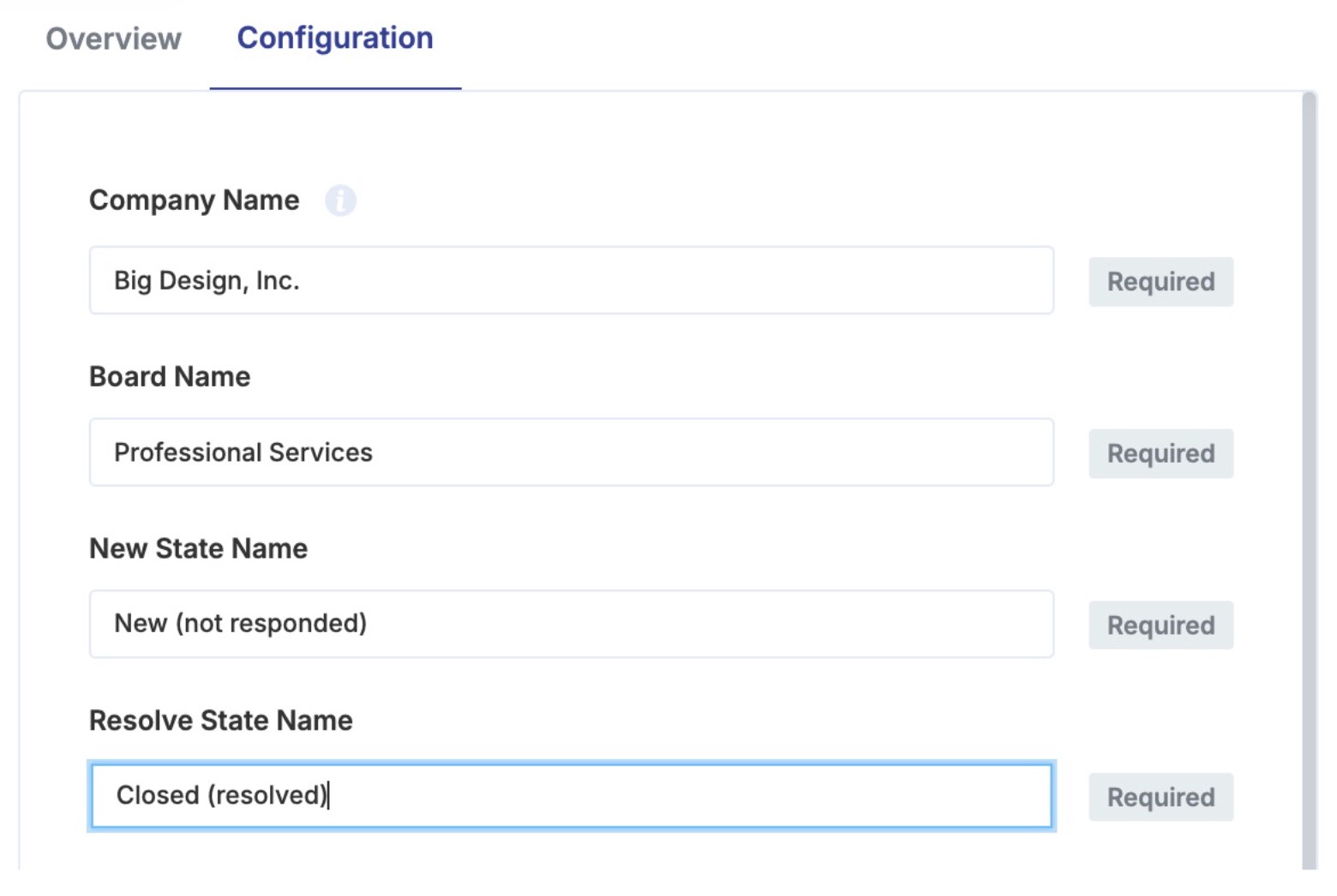The height and width of the screenshot is (896, 1337).
Task: Click the Required badge beside Company Name
Action: [x=1160, y=281]
